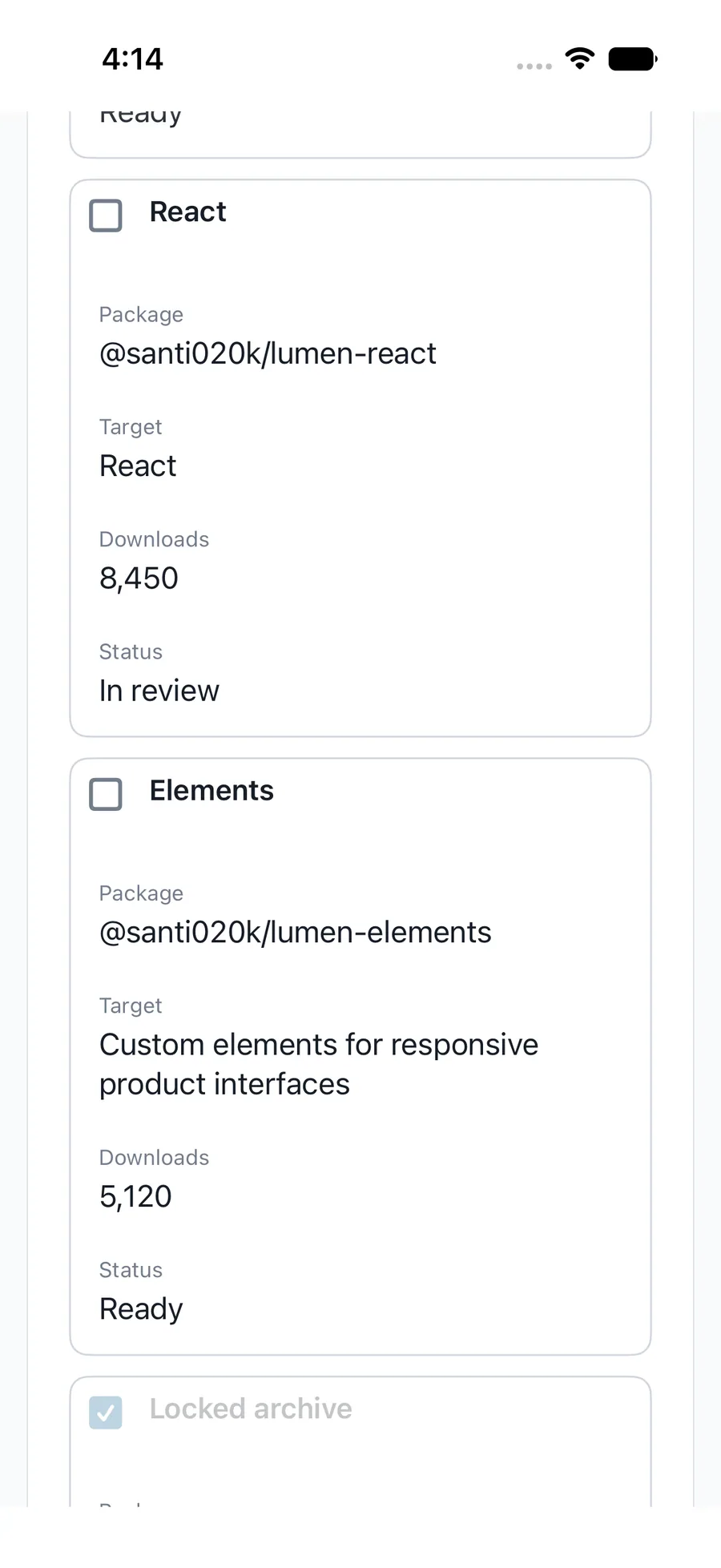721x1568 pixels.
Task: Click the 5,120 downloads value
Action: (135, 1197)
